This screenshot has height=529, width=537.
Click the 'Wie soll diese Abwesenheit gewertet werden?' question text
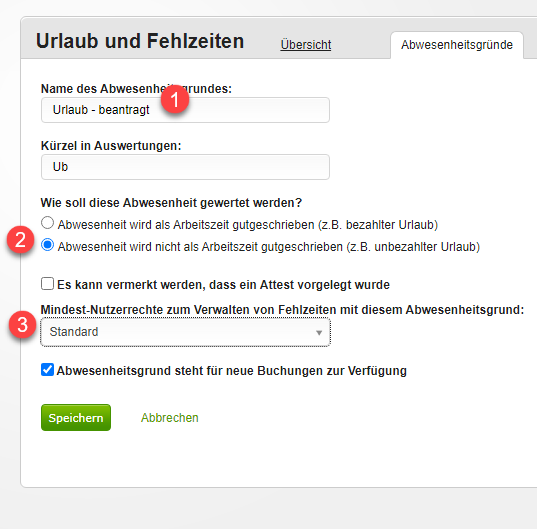point(171,203)
